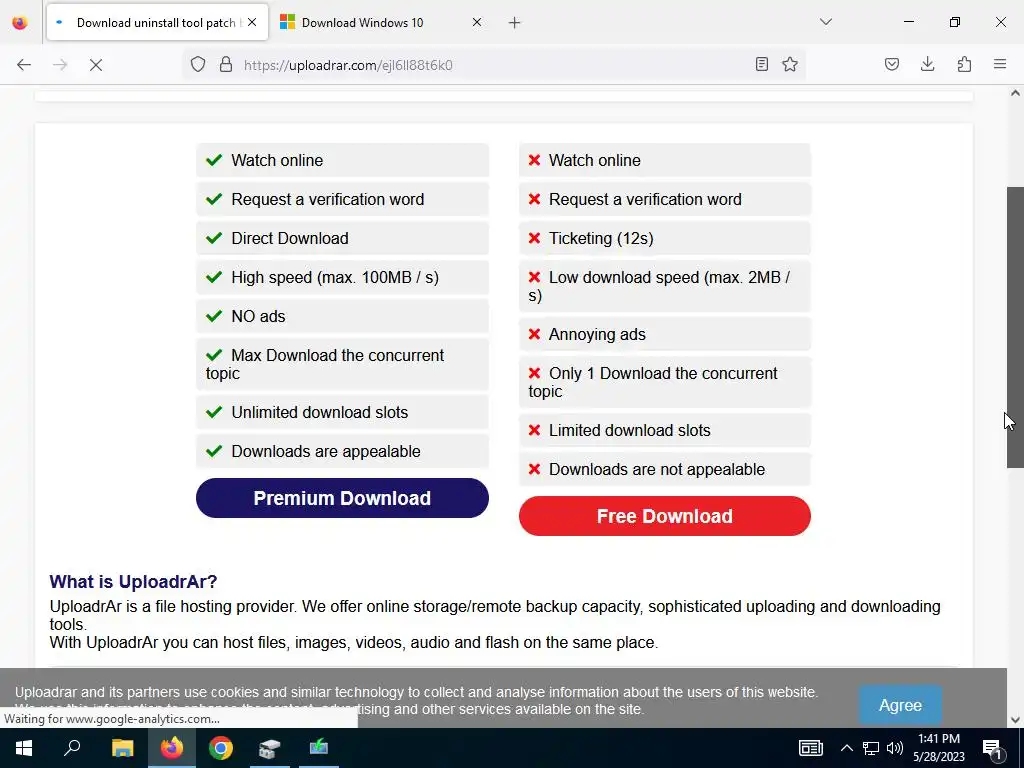Click the vertical scrollbar thumb

[1015, 327]
